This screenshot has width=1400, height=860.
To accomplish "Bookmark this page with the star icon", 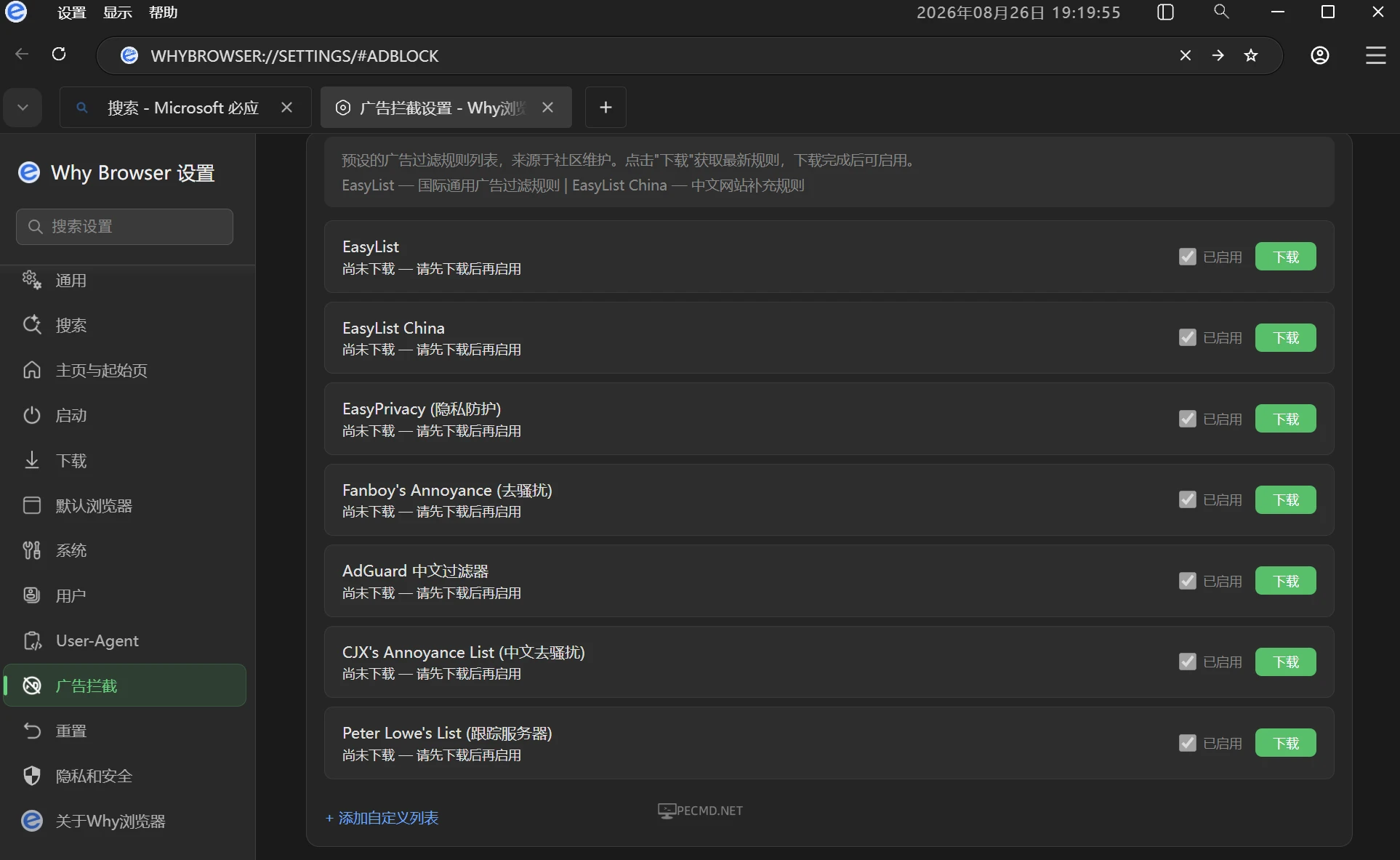I will (x=1251, y=55).
